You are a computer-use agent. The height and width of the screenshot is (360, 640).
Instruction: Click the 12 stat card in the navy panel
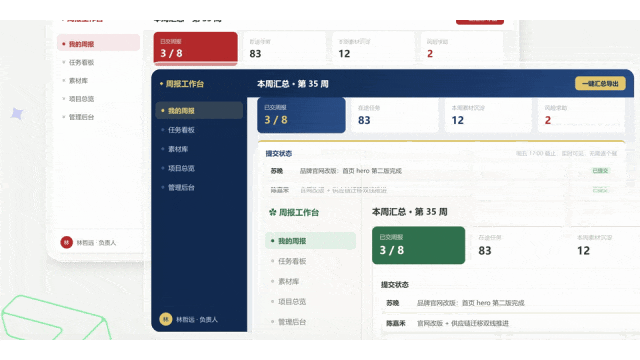point(488,115)
